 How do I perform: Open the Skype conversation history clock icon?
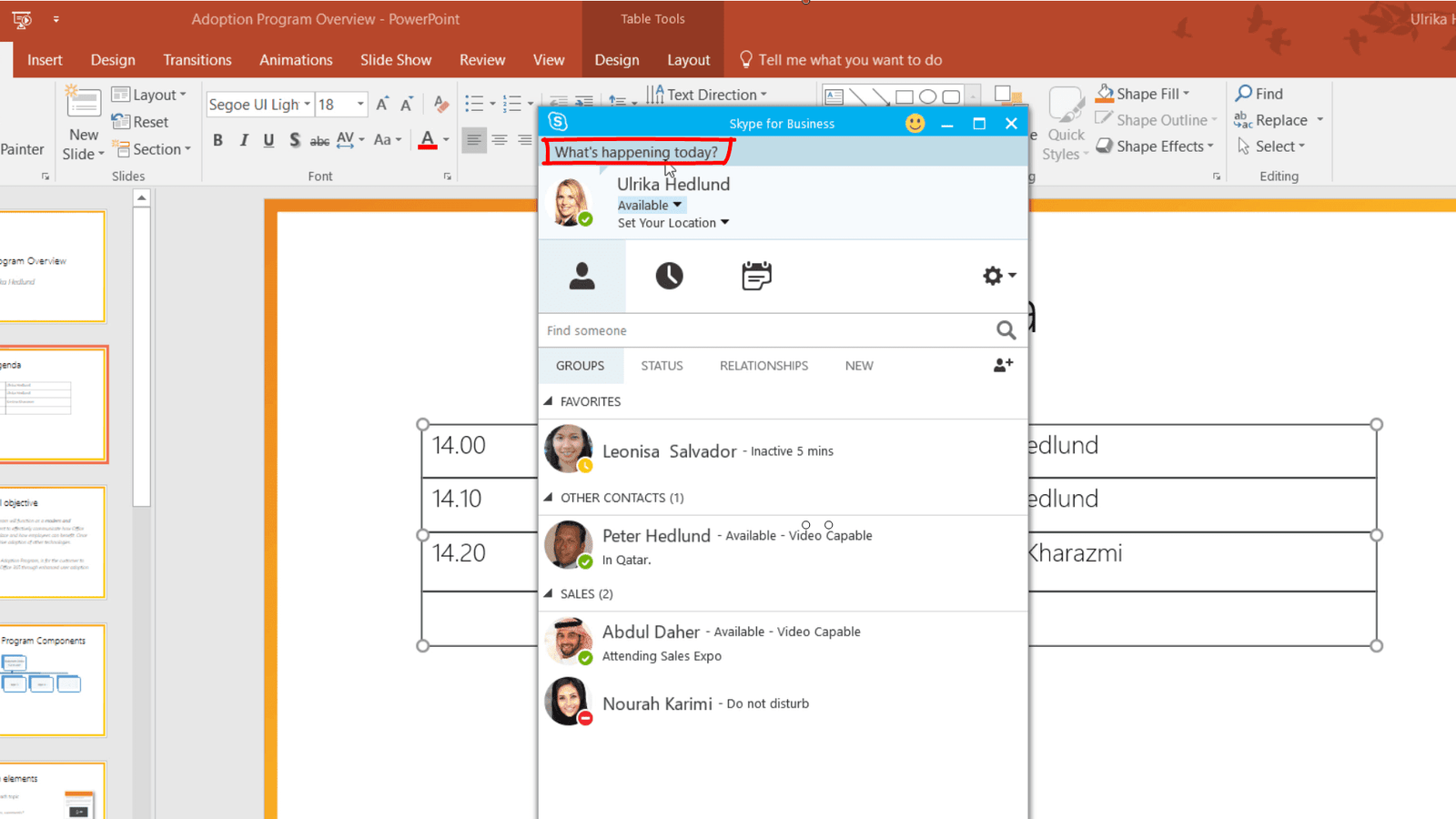click(669, 276)
